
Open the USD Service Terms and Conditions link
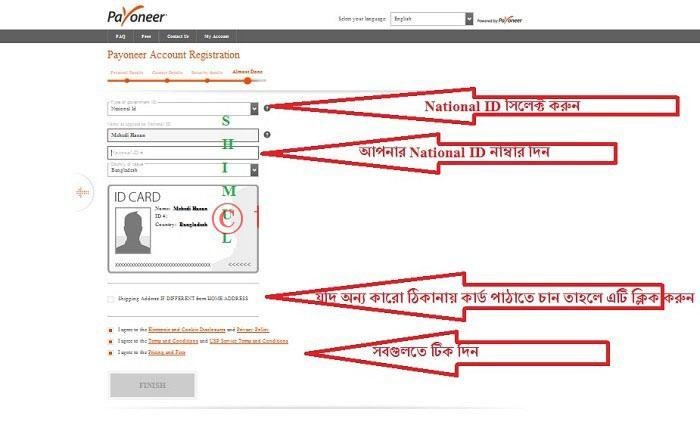point(249,341)
